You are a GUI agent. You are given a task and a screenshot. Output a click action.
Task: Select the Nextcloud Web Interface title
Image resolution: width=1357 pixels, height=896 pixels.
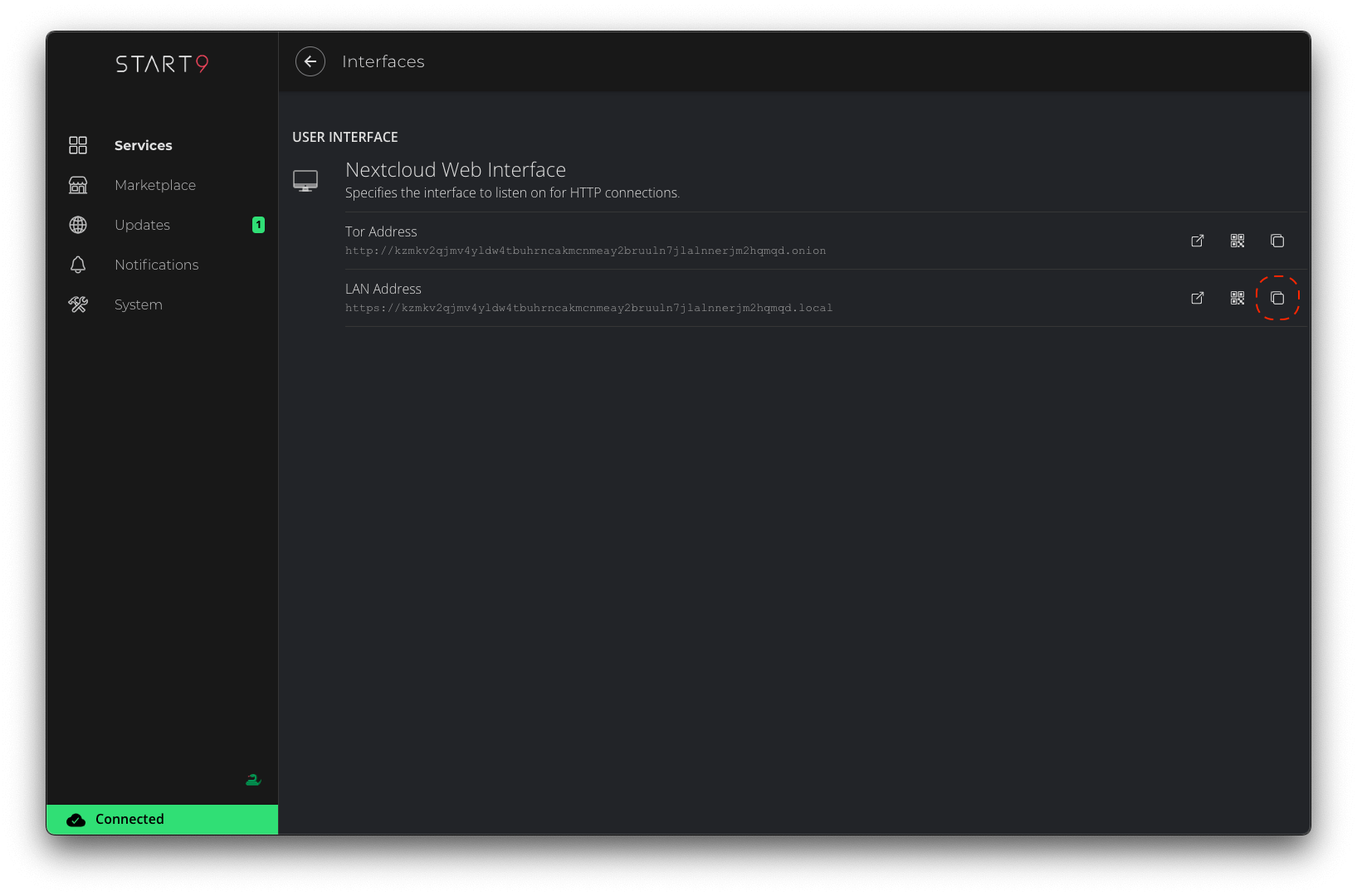(455, 170)
